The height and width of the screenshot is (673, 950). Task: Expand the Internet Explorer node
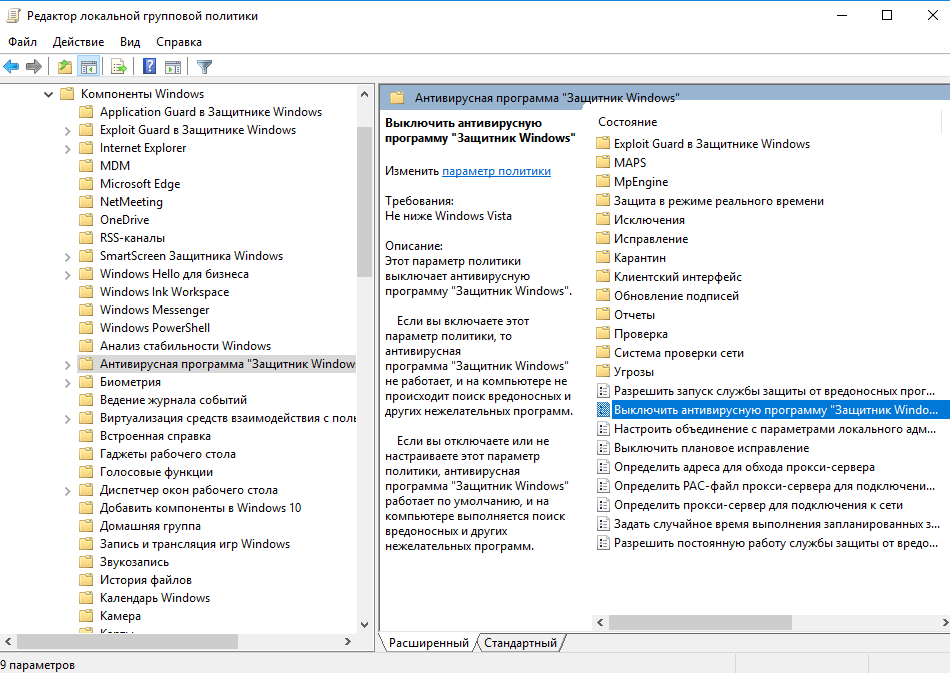[x=67, y=148]
